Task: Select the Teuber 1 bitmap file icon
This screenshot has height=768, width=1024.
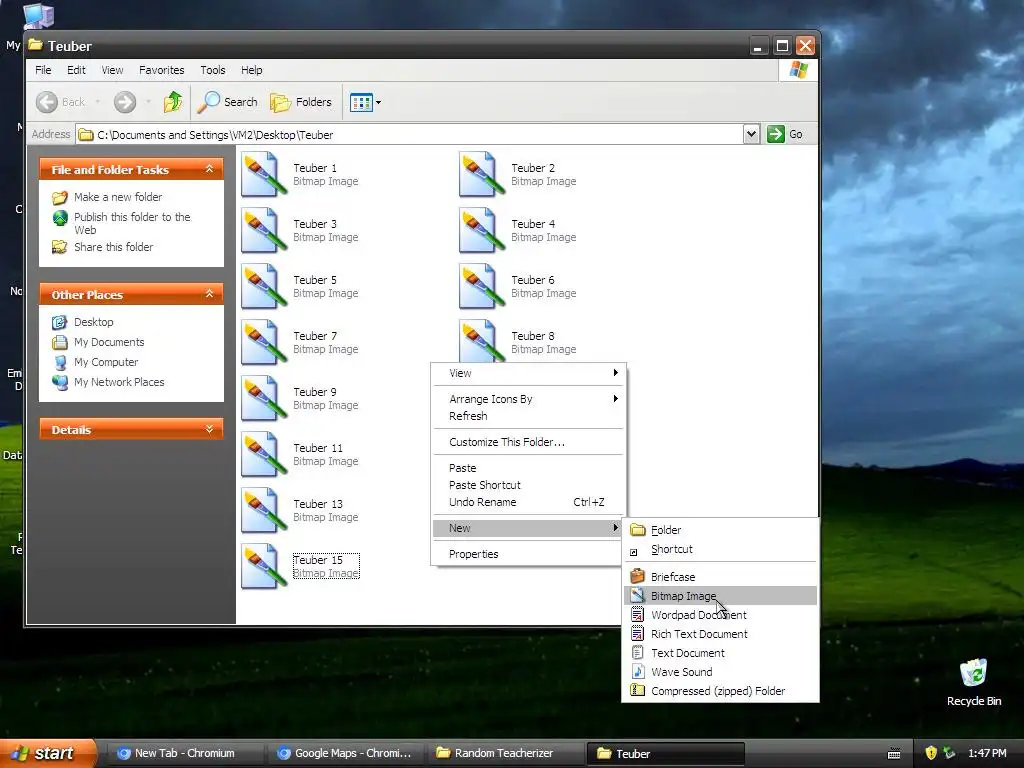Action: click(x=264, y=174)
